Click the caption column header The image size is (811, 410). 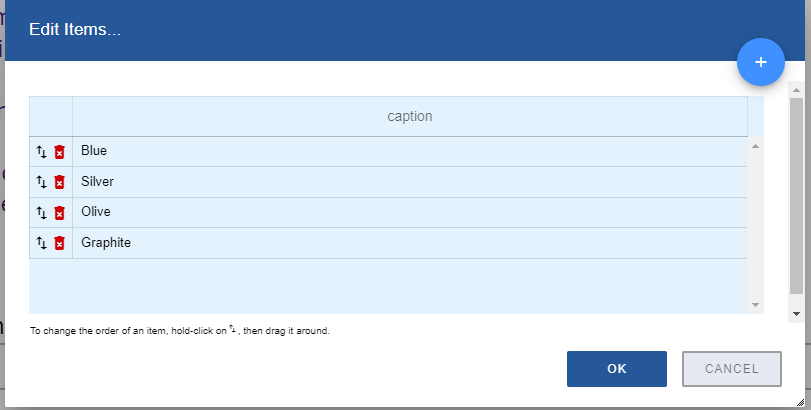coord(409,116)
